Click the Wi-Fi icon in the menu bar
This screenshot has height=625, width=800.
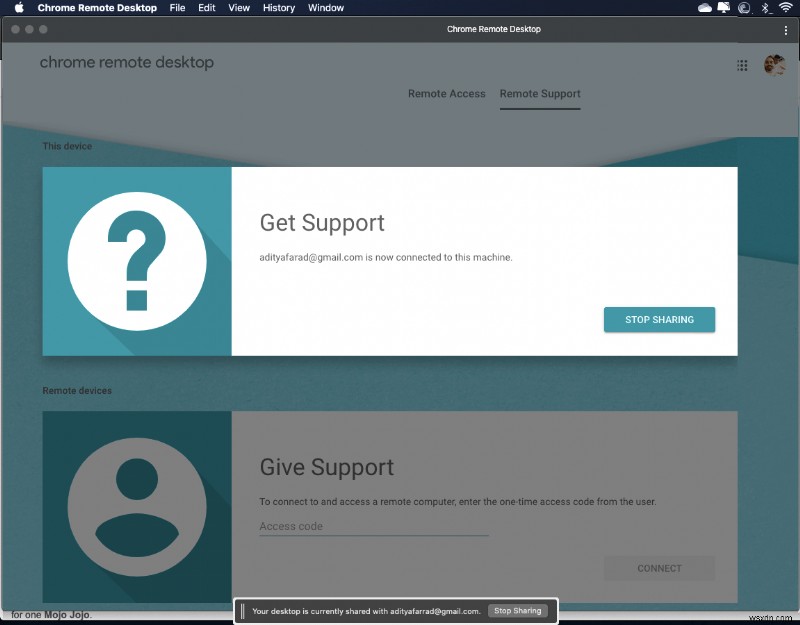pos(786,7)
